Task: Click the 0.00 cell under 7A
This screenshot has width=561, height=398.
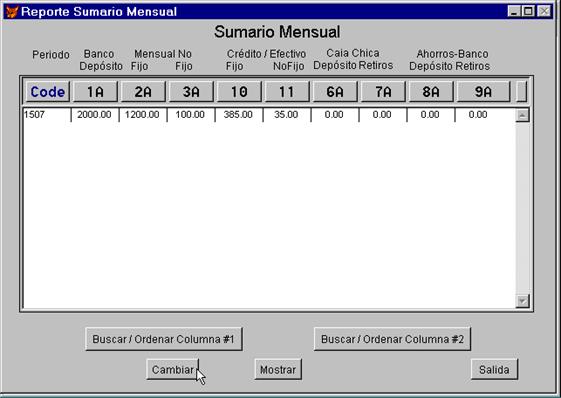Action: pos(382,115)
